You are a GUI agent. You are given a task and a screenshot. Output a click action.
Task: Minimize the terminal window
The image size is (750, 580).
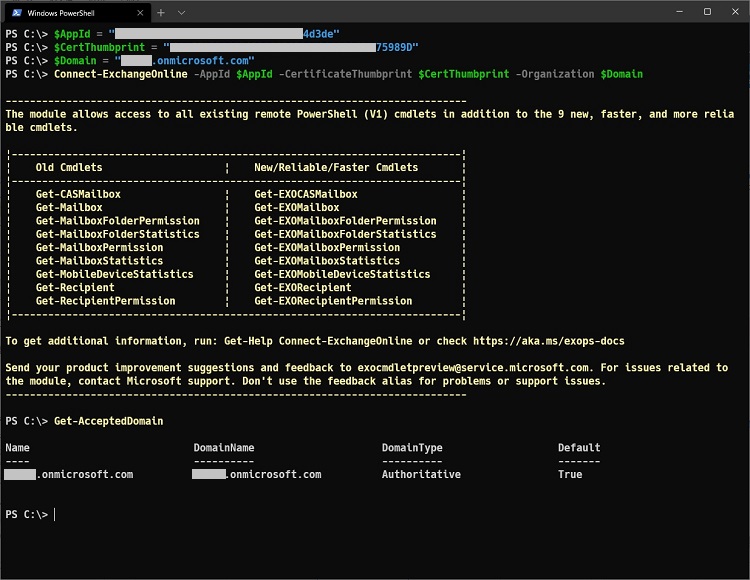click(x=679, y=12)
